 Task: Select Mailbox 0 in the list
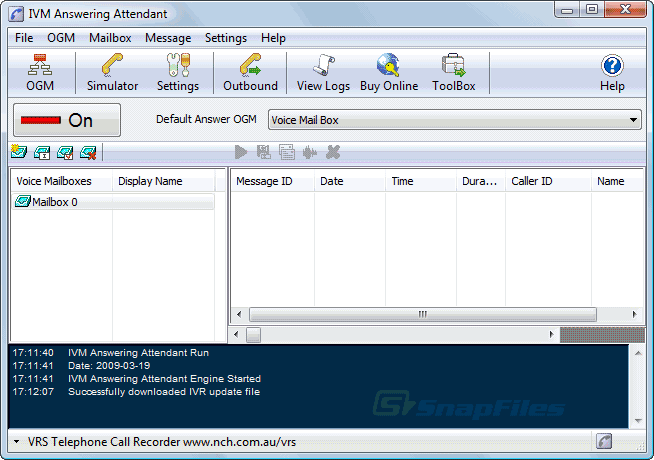click(x=113, y=202)
